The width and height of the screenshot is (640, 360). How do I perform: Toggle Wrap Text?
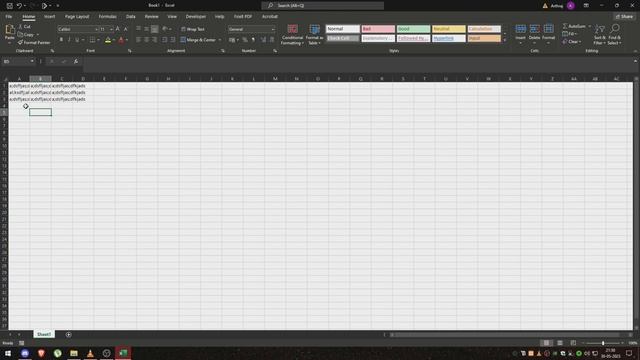193,29
